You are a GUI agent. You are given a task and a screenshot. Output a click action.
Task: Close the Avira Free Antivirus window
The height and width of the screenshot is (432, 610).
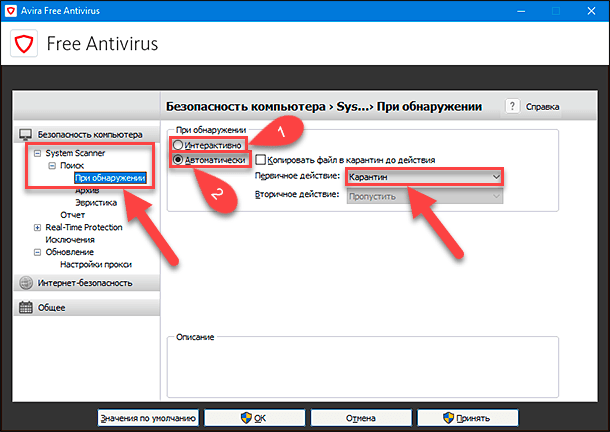[591, 11]
